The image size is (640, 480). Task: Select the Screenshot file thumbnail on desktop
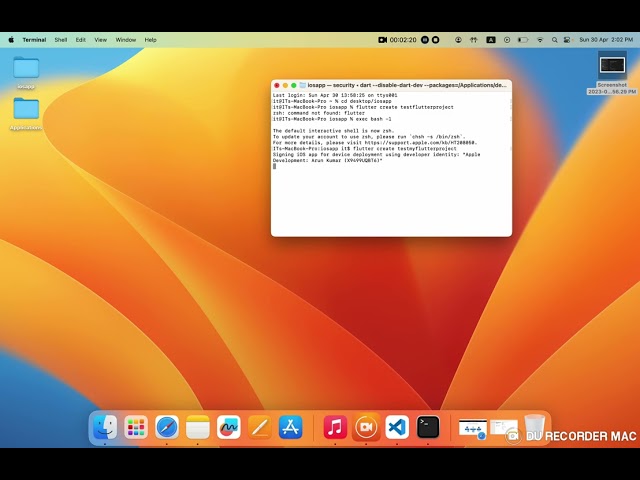[x=612, y=66]
